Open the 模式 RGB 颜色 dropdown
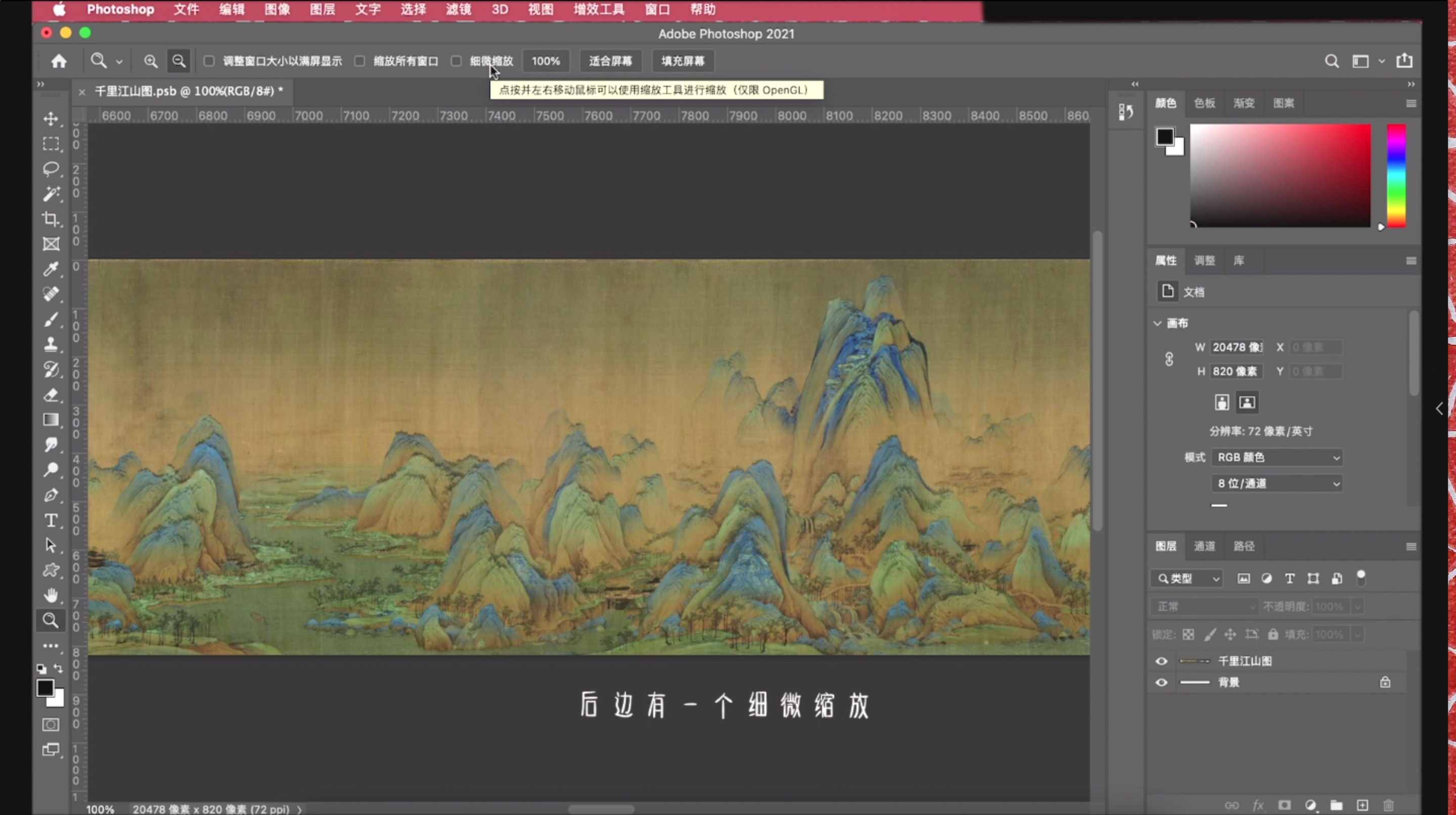The width and height of the screenshot is (1456, 815). click(x=1277, y=457)
